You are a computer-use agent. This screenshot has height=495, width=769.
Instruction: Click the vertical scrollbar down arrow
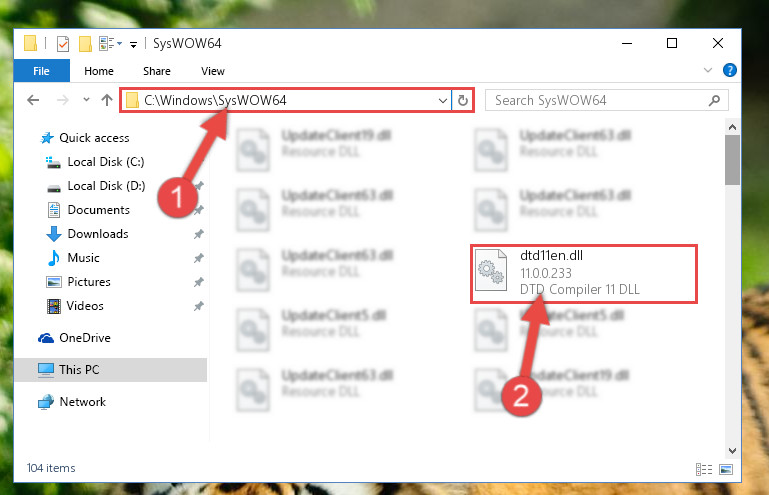click(732, 450)
